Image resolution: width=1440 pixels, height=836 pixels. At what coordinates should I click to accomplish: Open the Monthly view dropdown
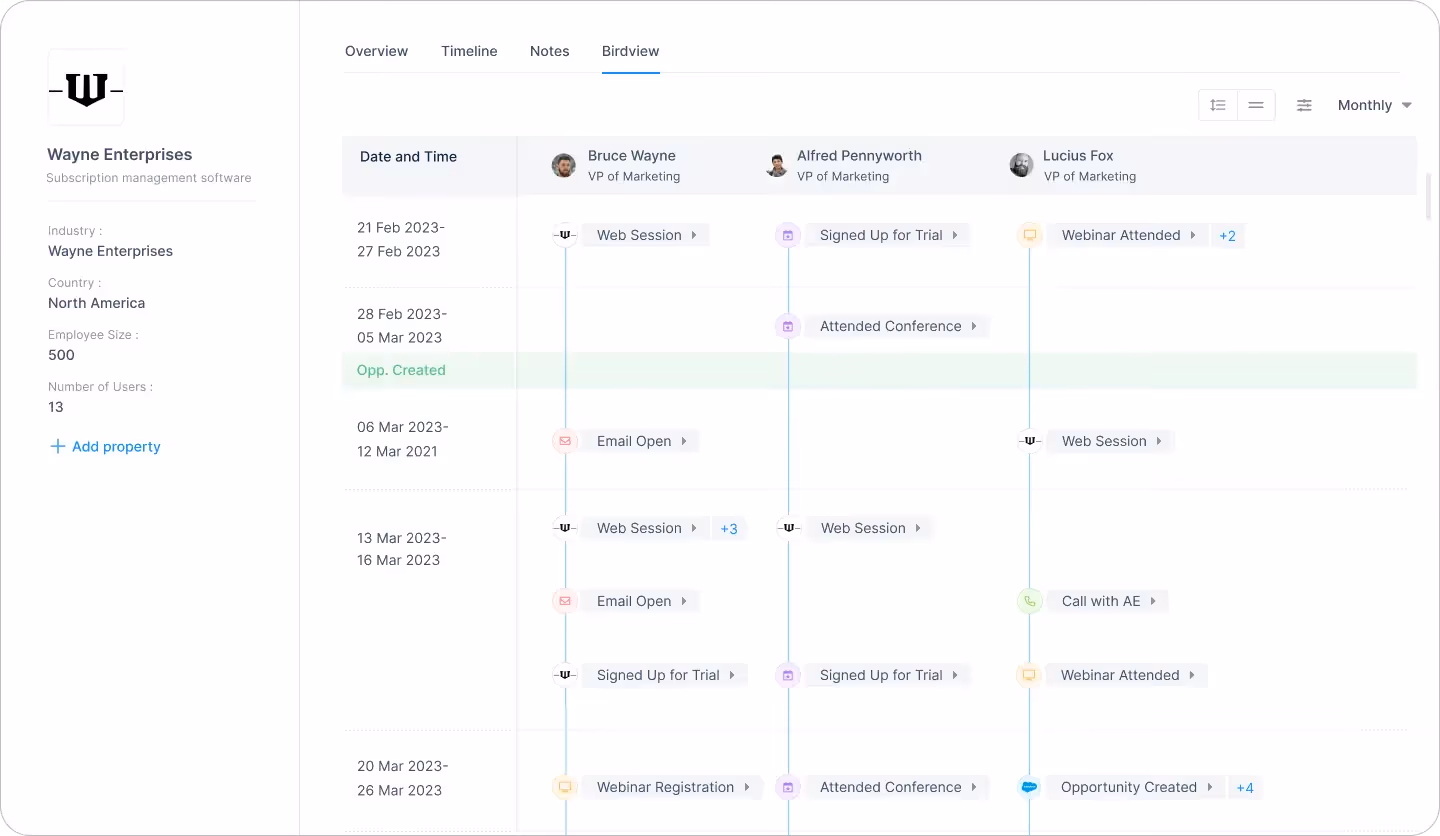point(1375,105)
